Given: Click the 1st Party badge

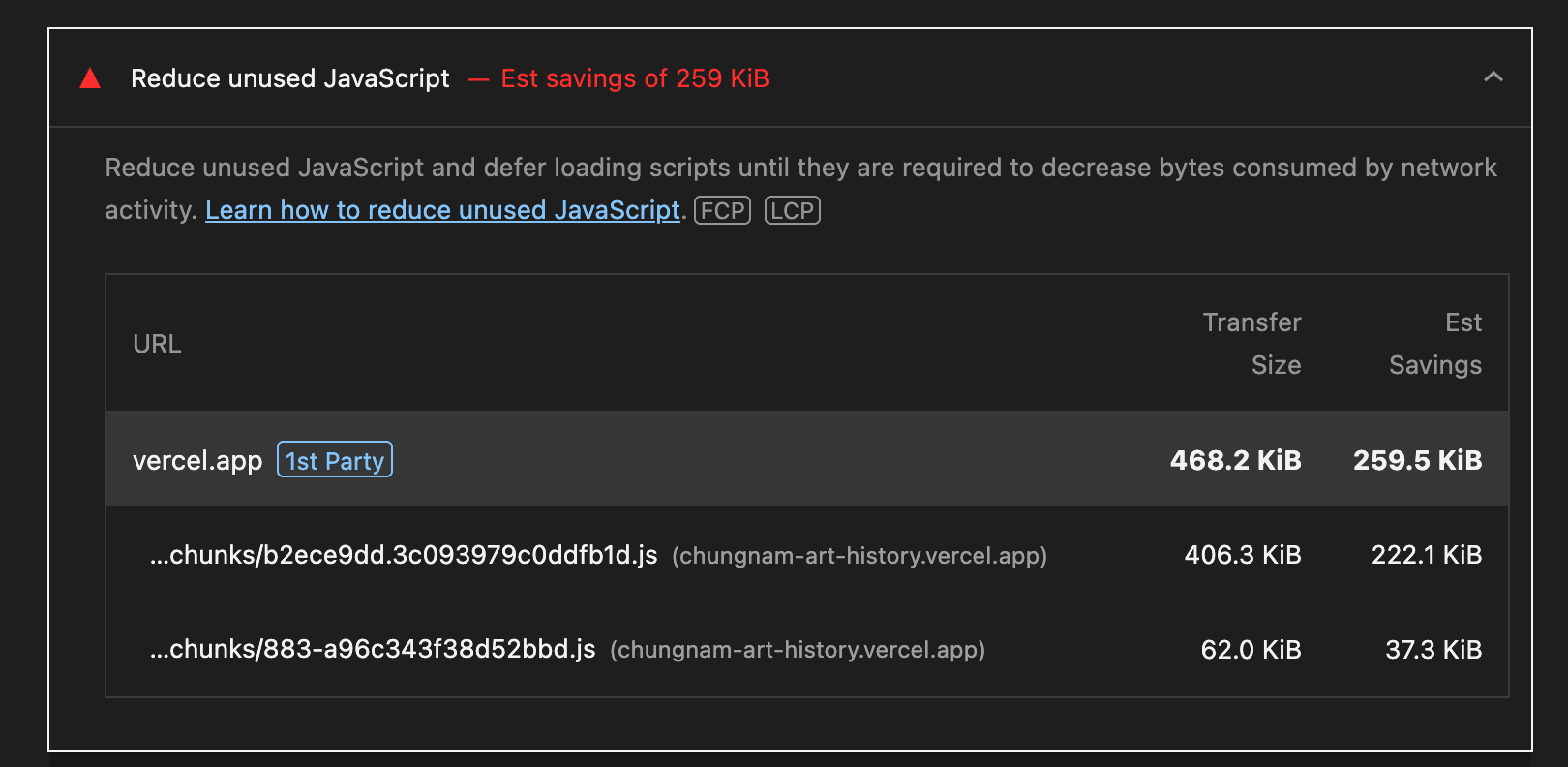Looking at the screenshot, I should coord(335,460).
